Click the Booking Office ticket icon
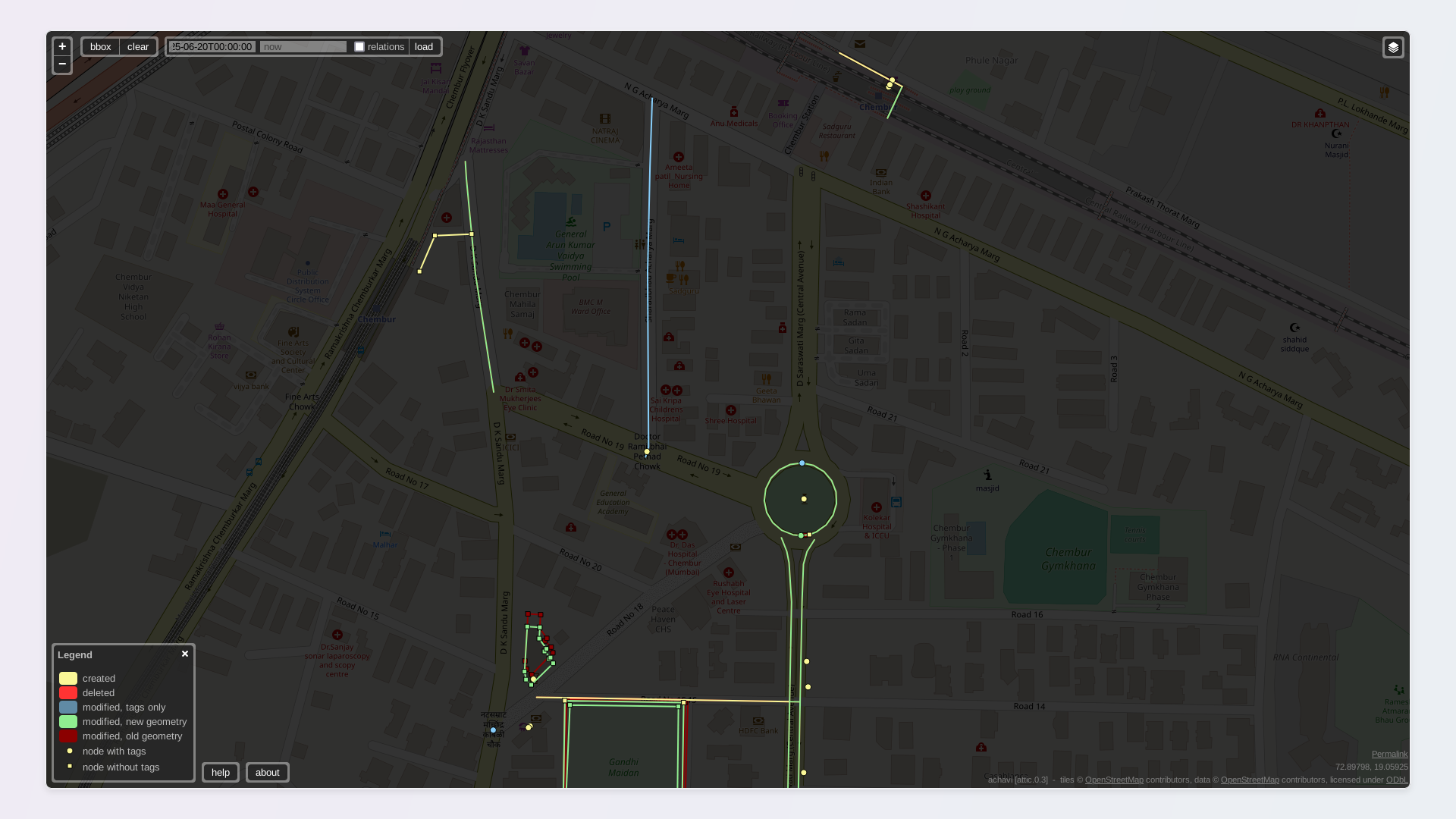The image size is (1456, 819). coord(783,103)
